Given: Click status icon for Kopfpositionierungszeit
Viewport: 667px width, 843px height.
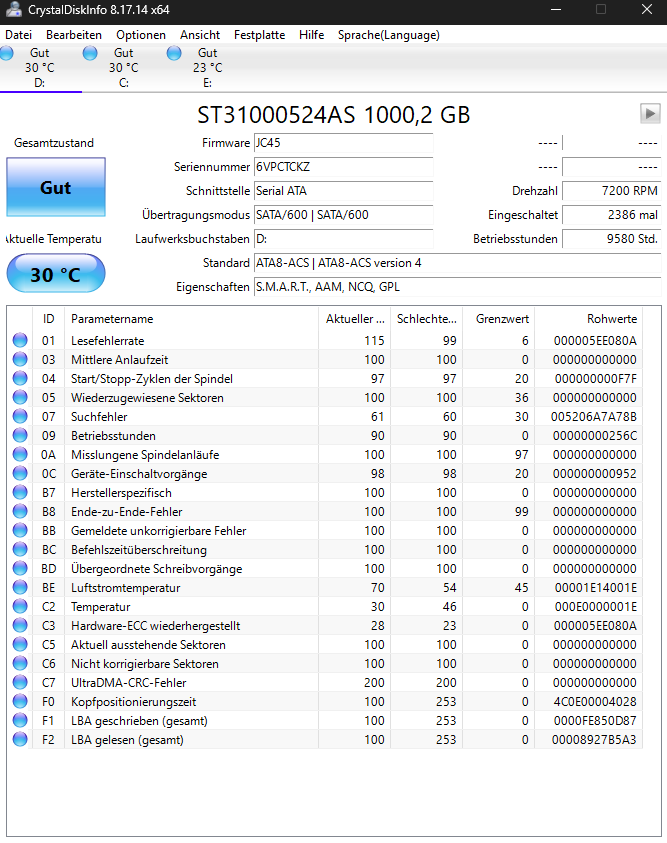Looking at the screenshot, I should click(20, 701).
